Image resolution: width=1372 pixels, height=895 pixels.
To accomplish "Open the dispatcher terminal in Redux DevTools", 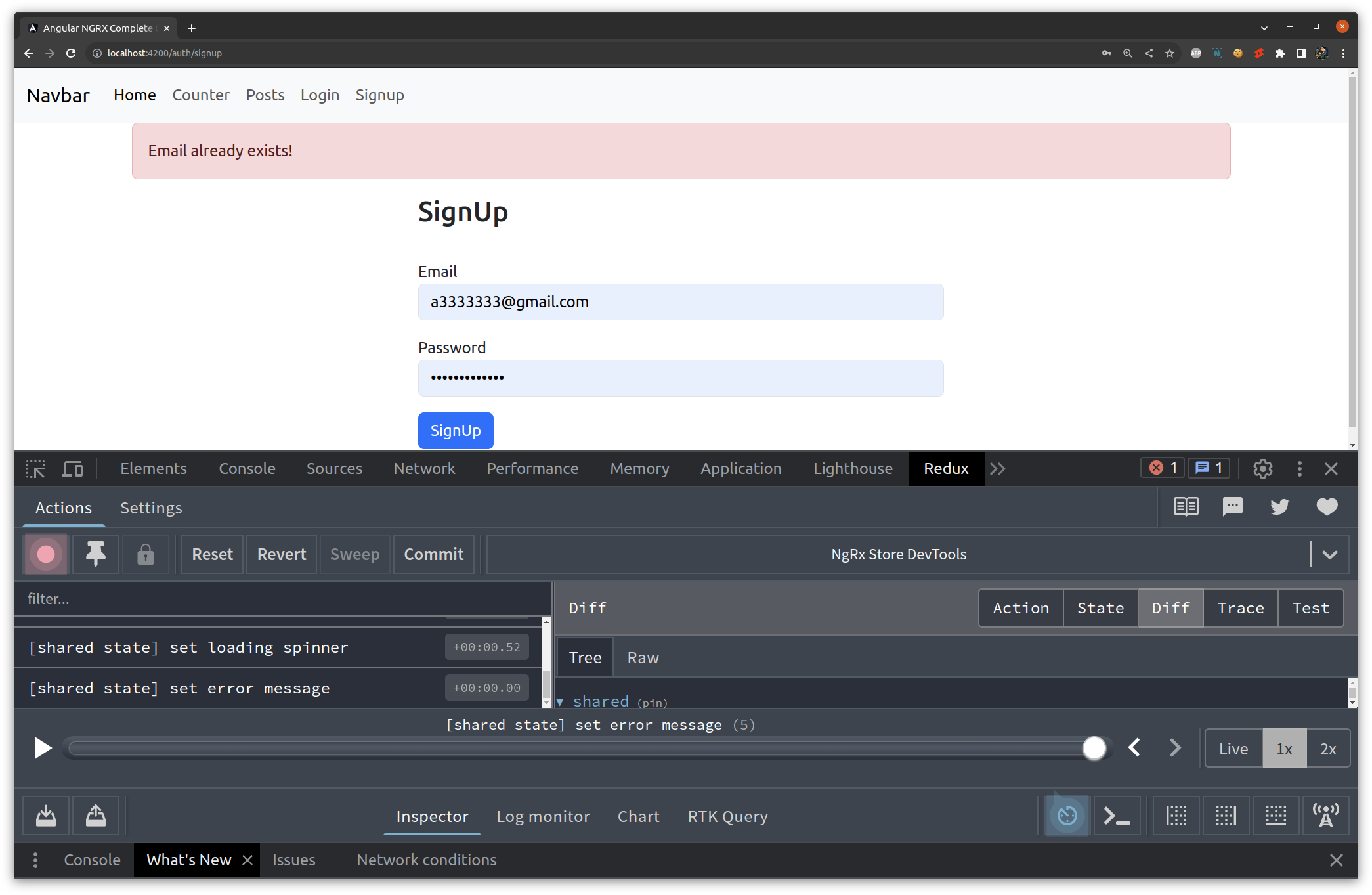I will (1117, 816).
